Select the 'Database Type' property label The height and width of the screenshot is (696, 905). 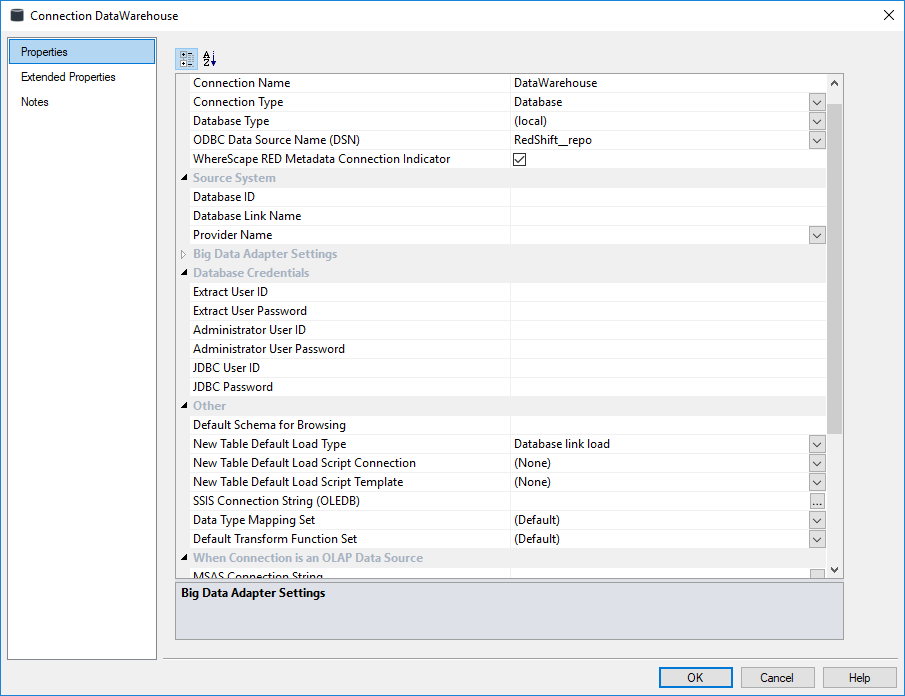[231, 121]
